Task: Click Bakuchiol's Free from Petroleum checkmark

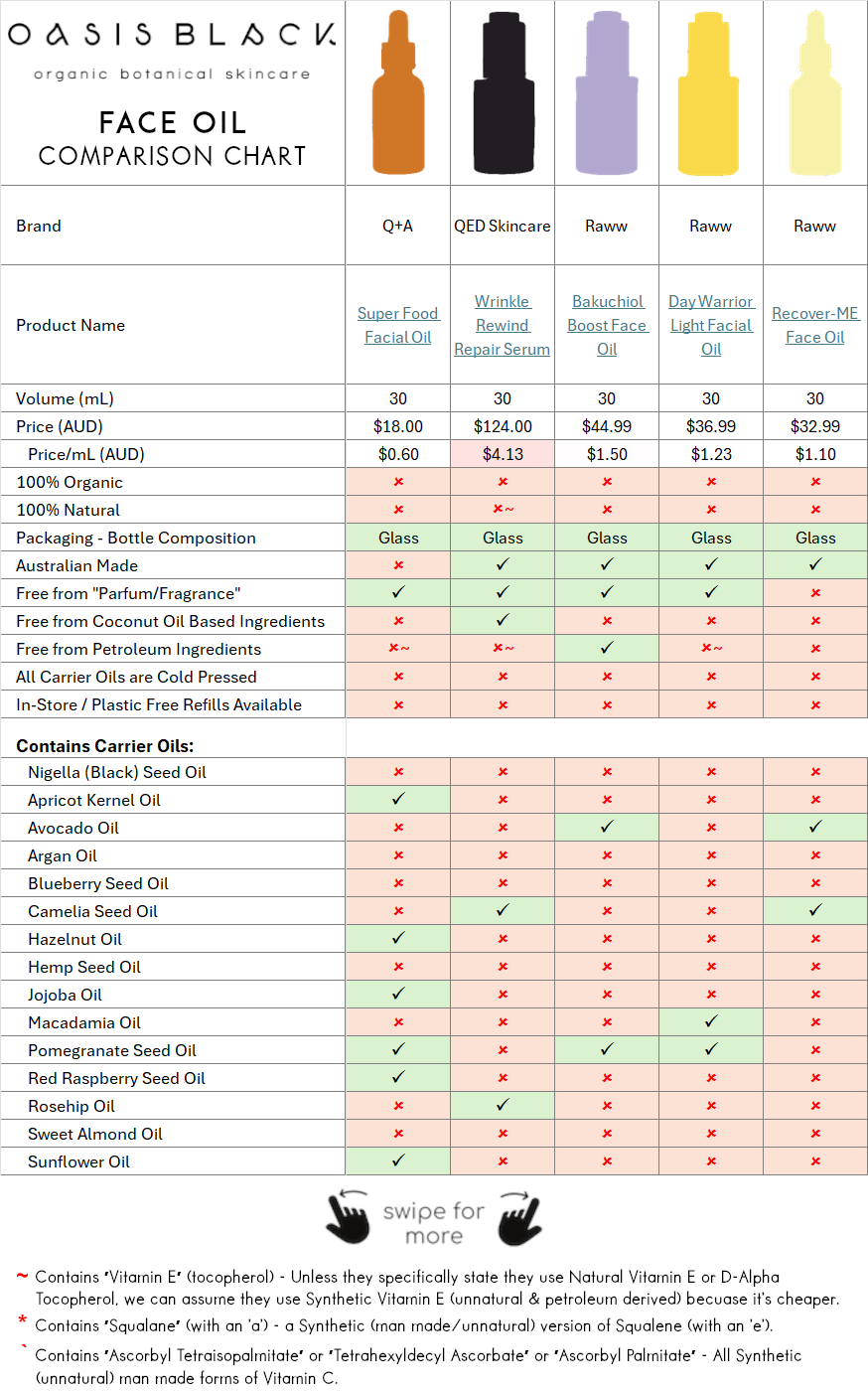Action: pyautogui.click(x=607, y=648)
